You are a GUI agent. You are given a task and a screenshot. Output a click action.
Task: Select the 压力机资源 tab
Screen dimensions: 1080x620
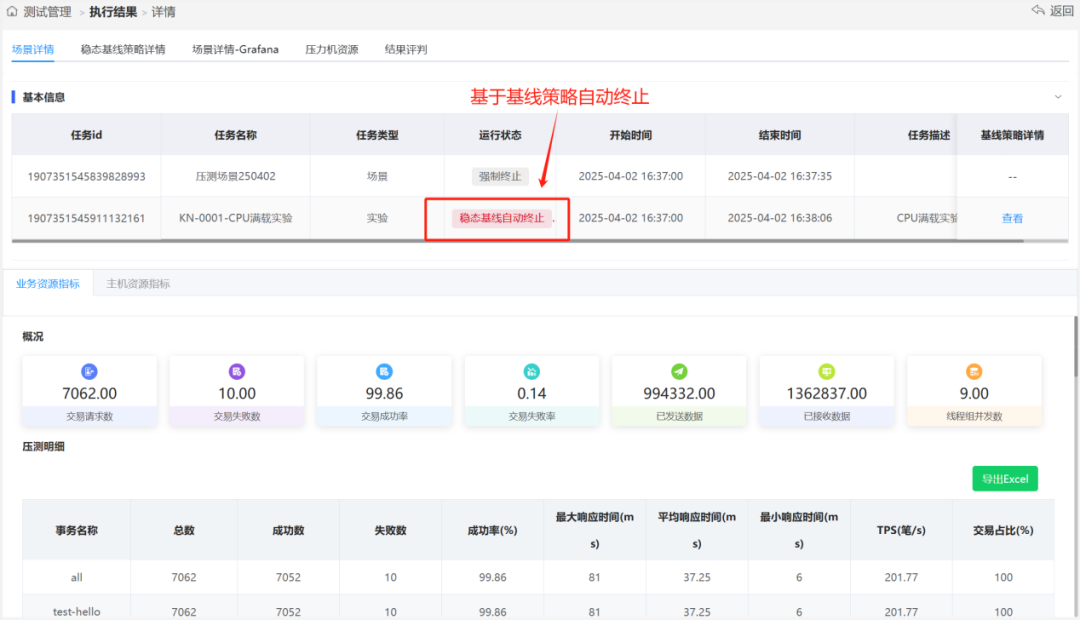click(x=332, y=50)
